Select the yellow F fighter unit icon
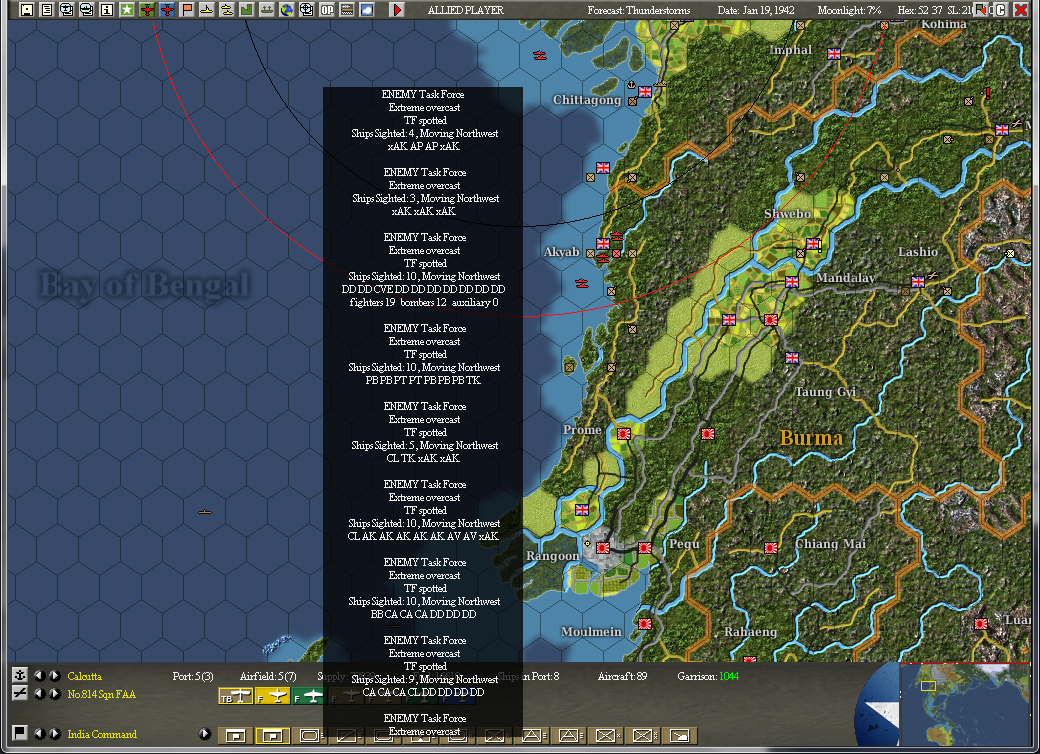Screen dimensions: 1040x754 [273, 696]
